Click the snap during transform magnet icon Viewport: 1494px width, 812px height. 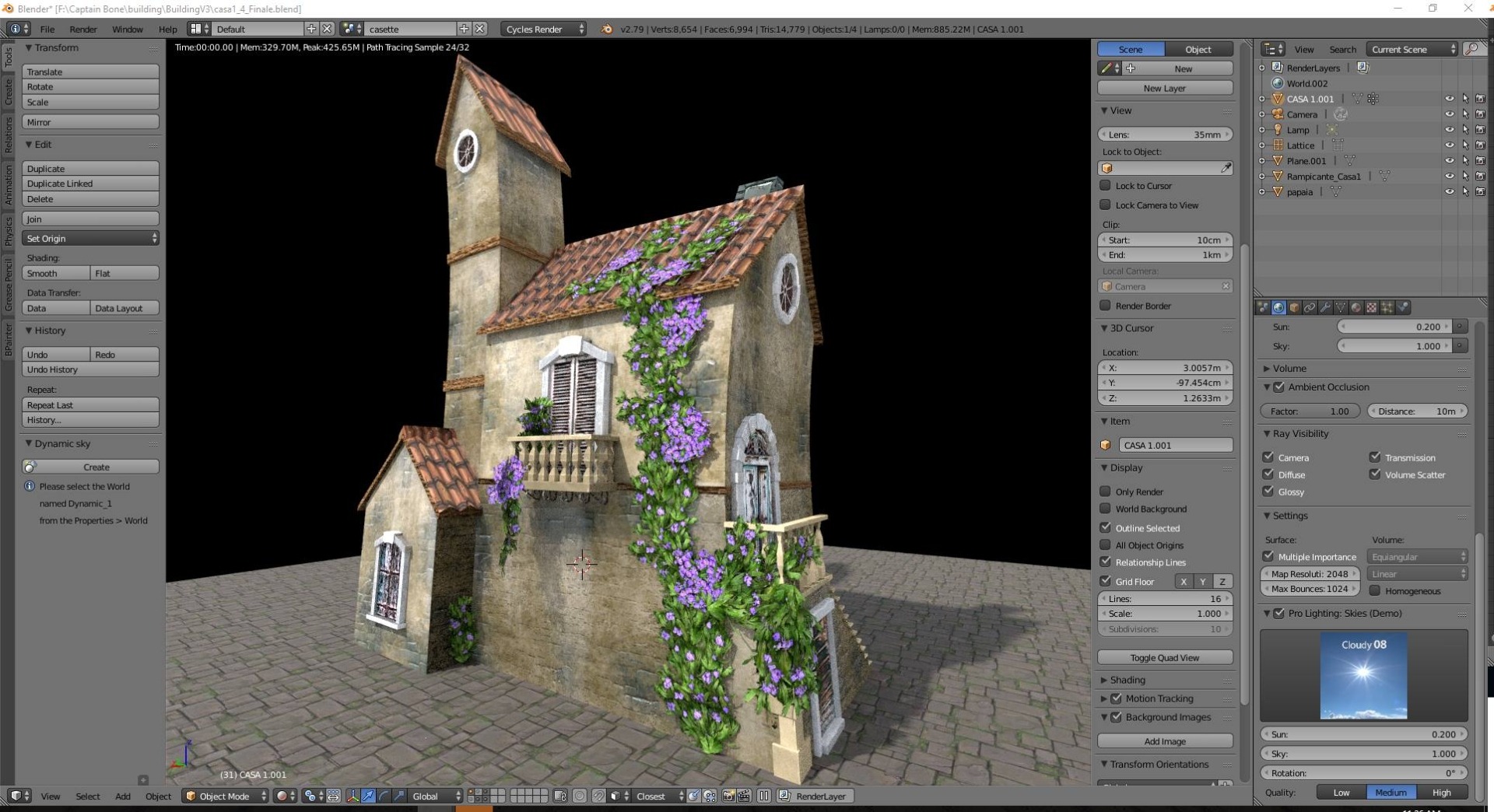point(598,796)
